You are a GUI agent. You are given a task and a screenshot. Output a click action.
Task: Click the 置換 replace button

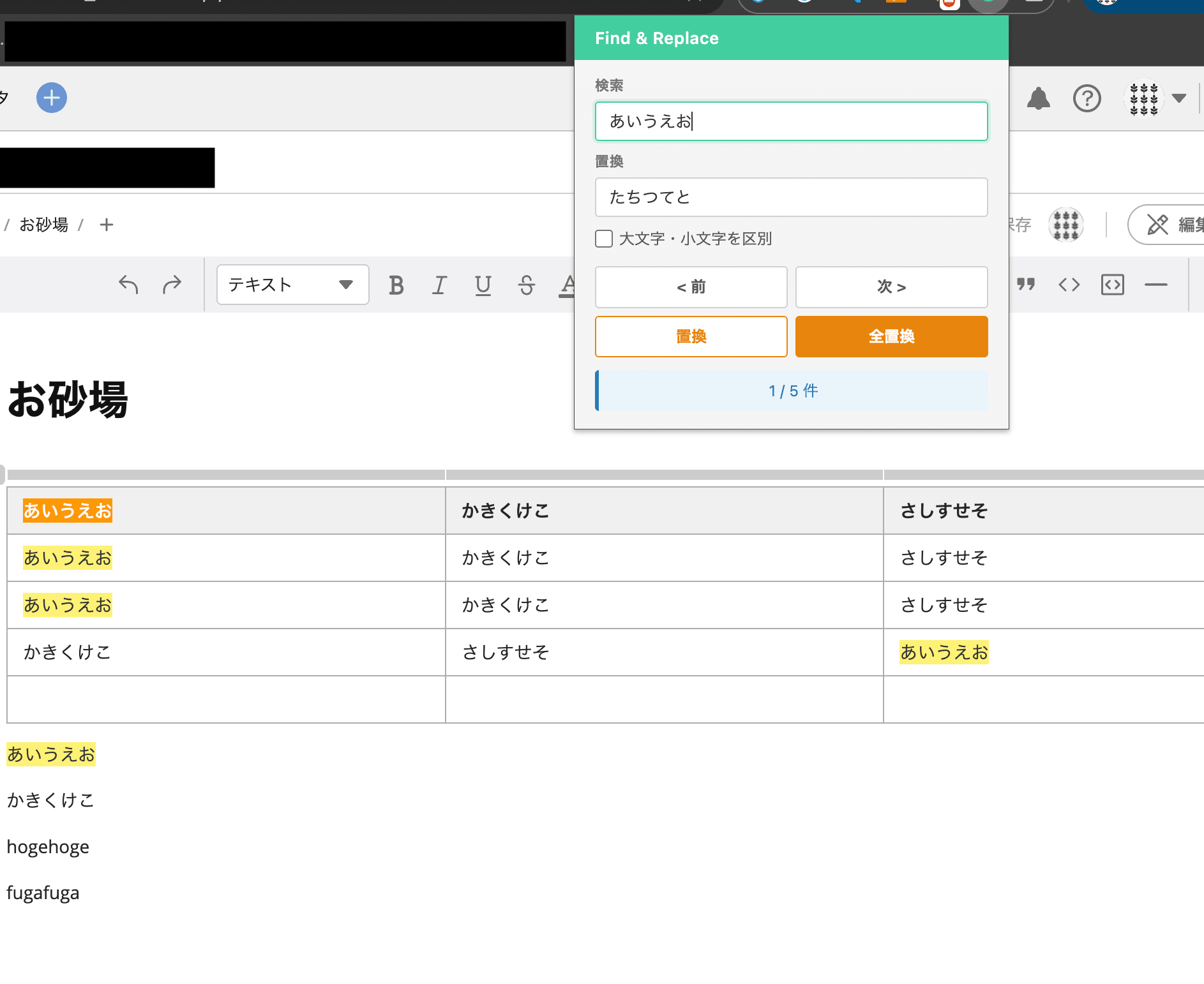pos(691,336)
